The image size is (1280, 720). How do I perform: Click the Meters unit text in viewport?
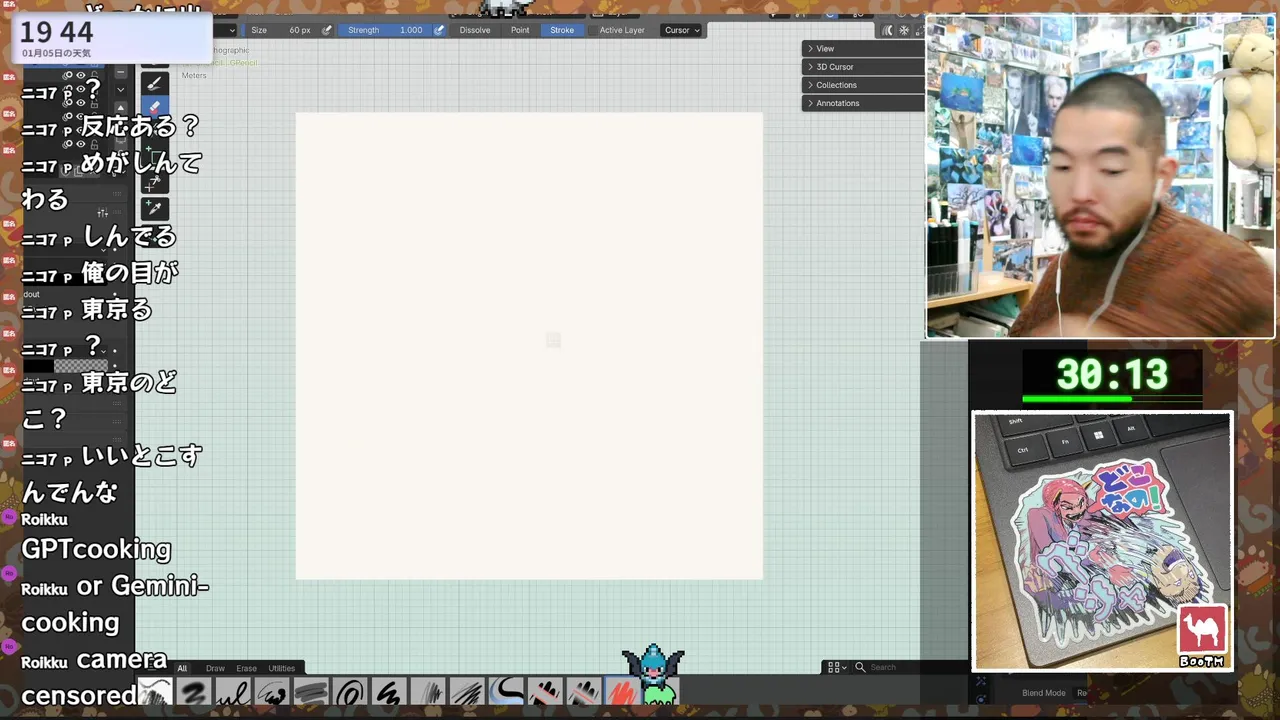(x=194, y=76)
